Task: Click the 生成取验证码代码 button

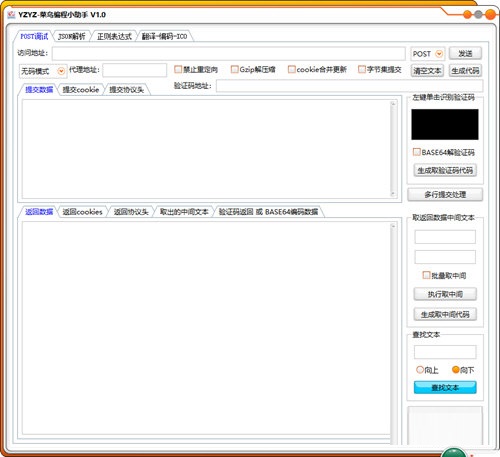Action: 445,170
